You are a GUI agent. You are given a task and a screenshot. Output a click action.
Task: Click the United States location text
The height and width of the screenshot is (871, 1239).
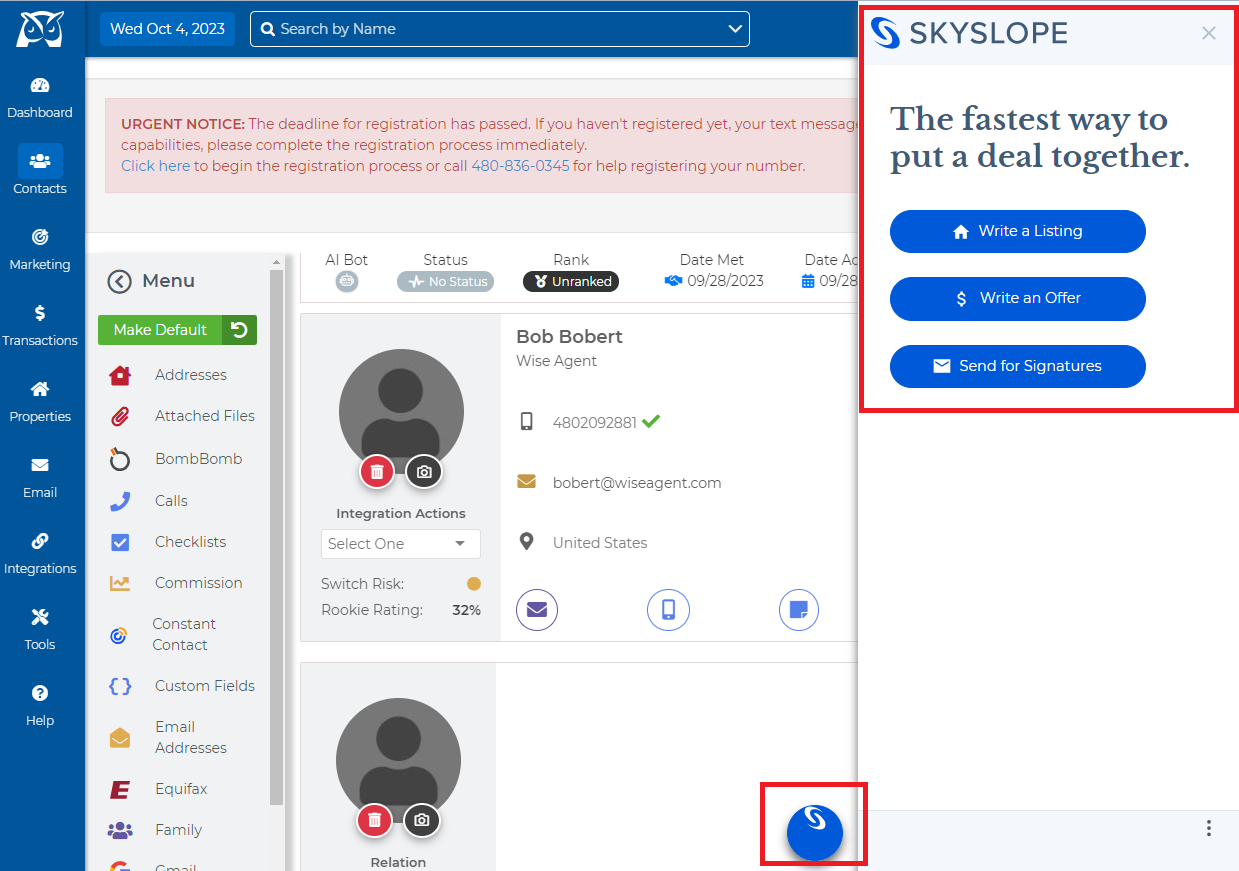(x=600, y=543)
